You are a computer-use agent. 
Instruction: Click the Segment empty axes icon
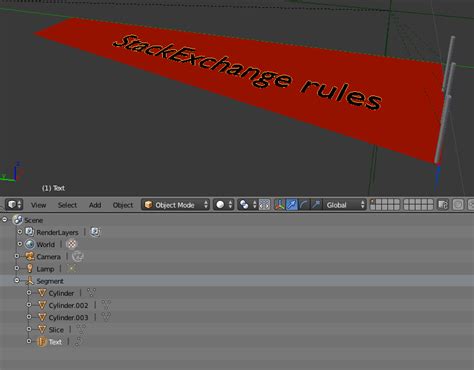click(30, 281)
